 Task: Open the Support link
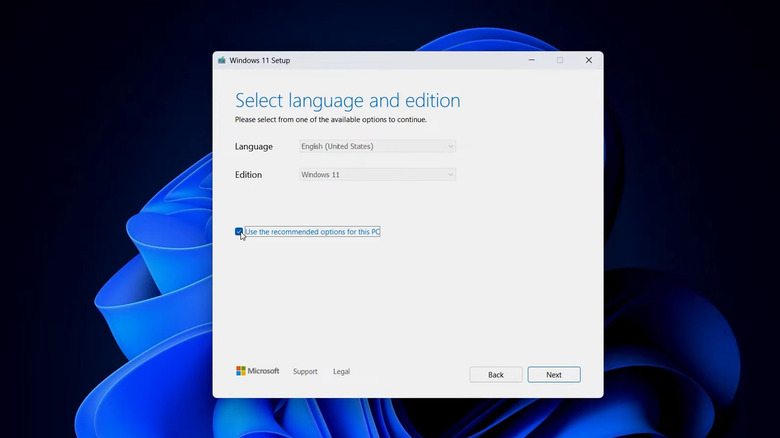pyautogui.click(x=305, y=371)
